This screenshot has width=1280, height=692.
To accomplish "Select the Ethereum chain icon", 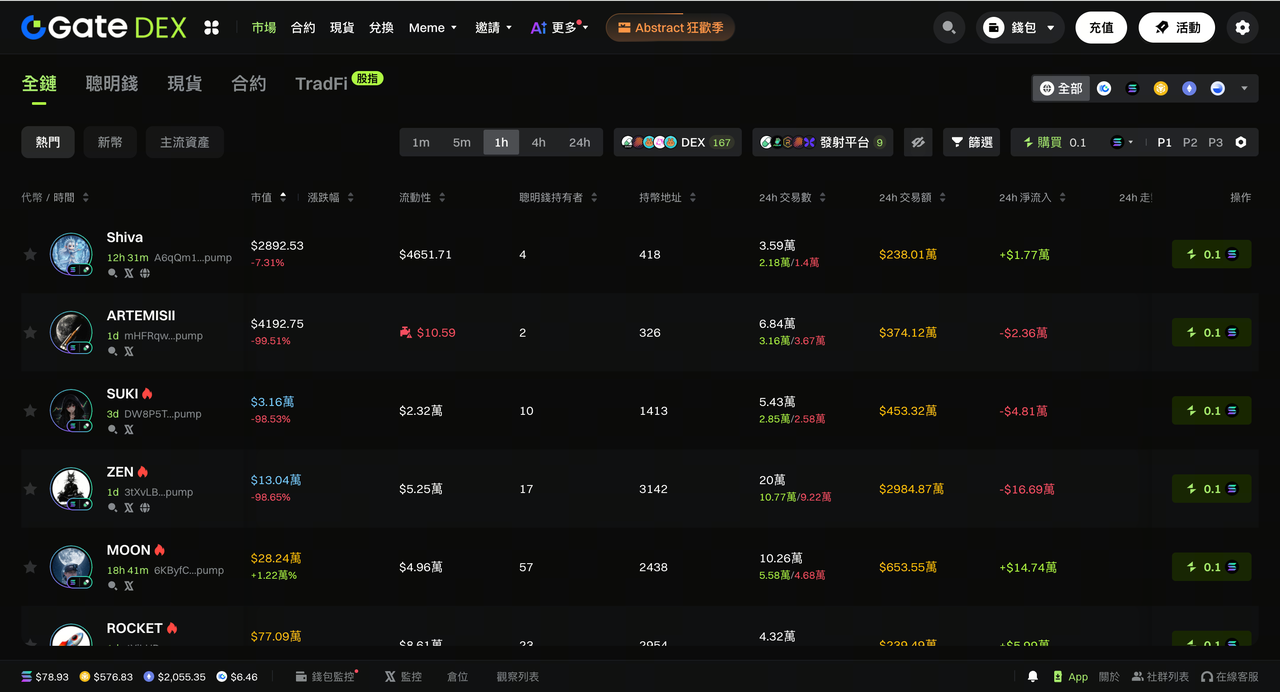I will tap(1189, 88).
